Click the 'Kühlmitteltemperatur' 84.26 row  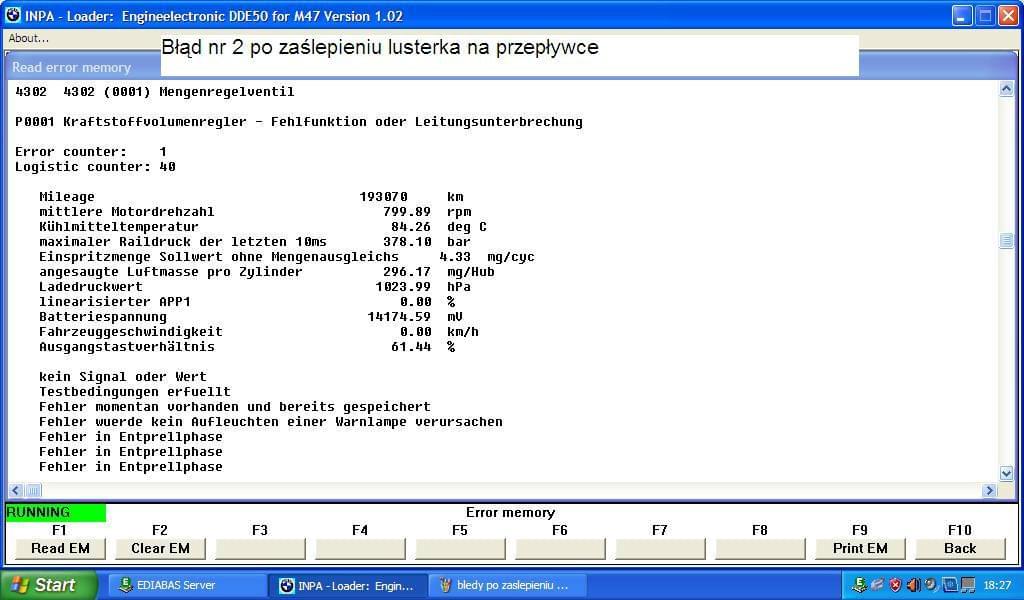point(263,227)
